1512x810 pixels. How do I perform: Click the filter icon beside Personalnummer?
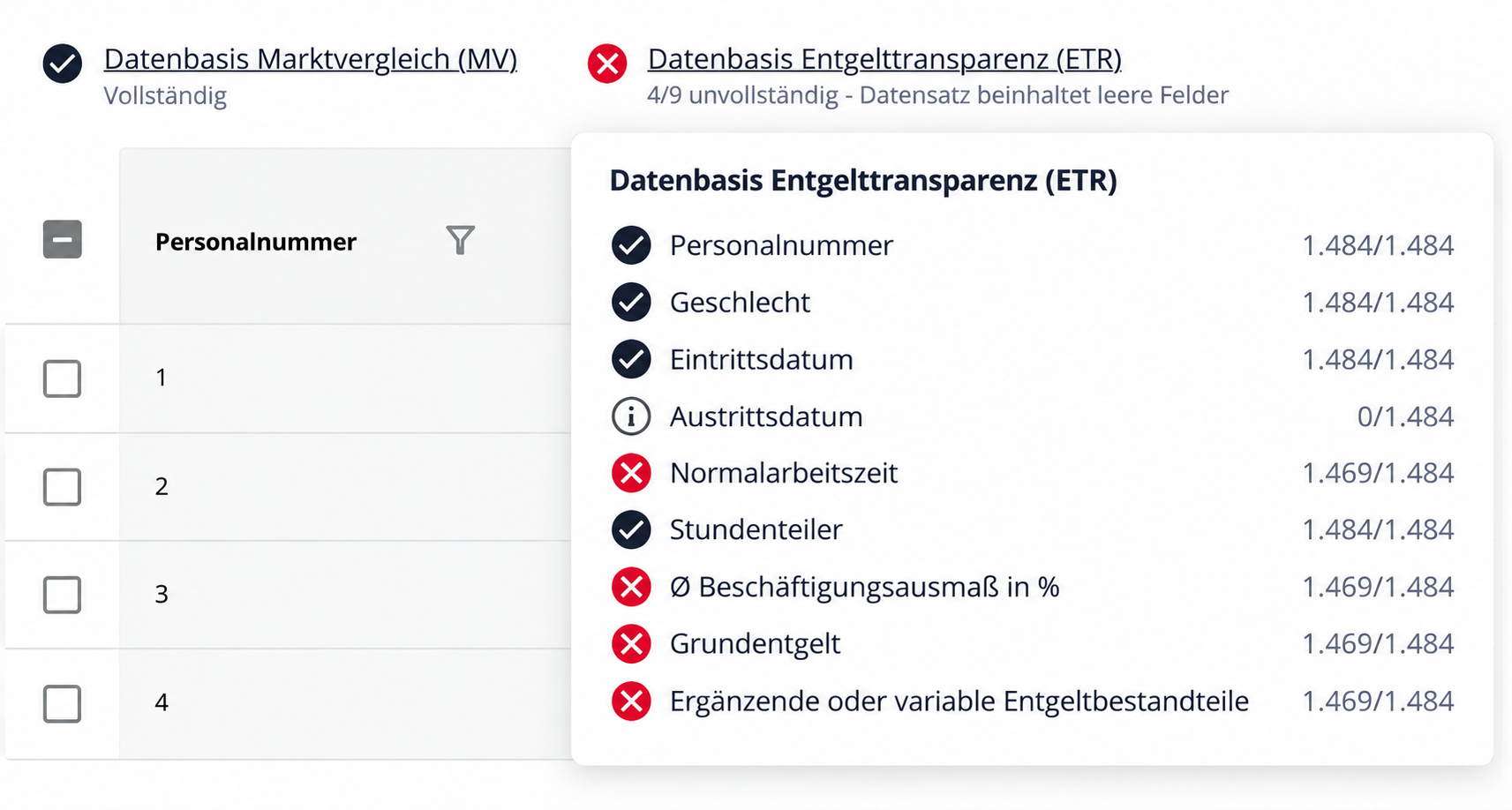click(460, 240)
